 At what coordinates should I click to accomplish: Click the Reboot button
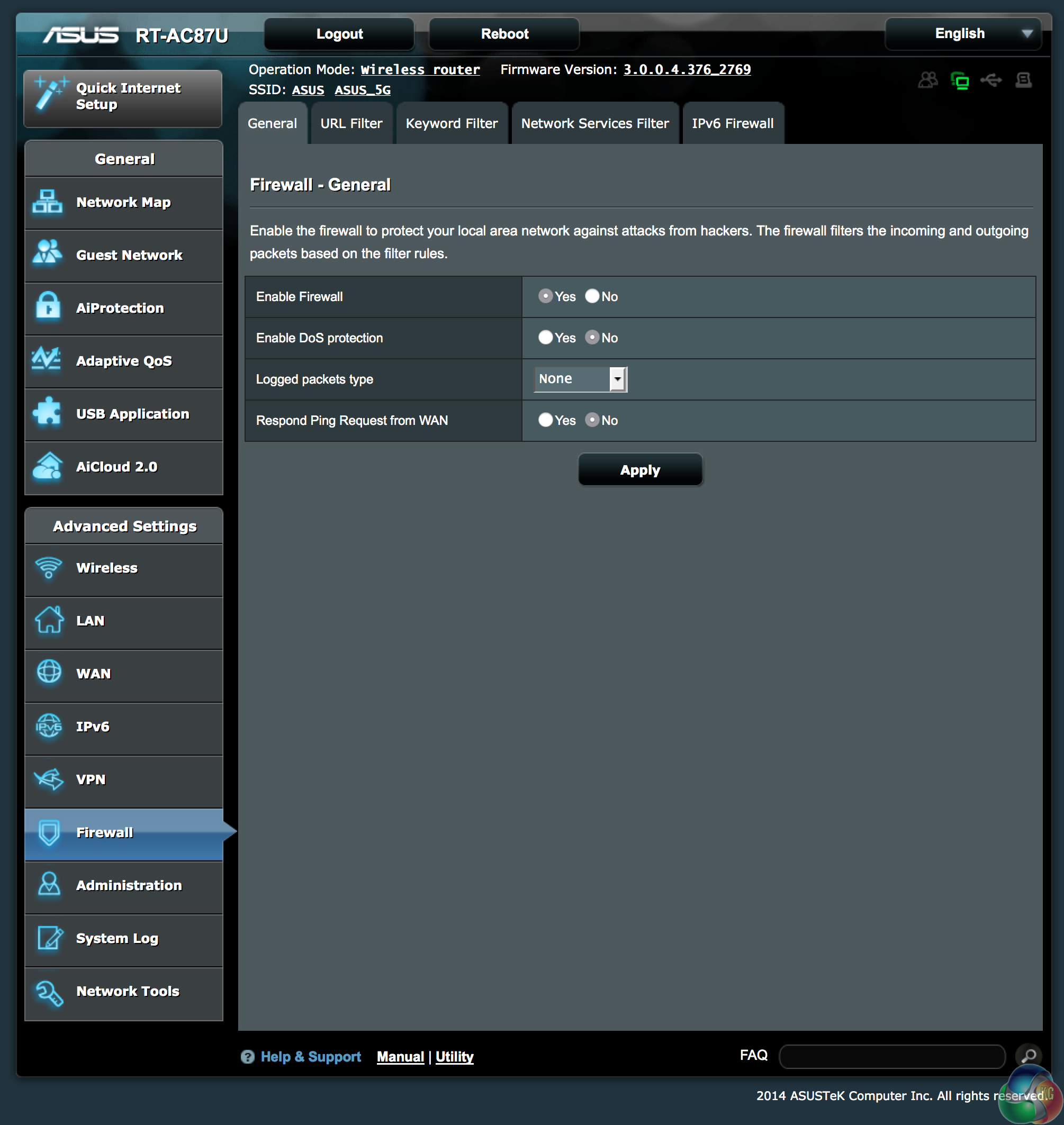tap(504, 34)
